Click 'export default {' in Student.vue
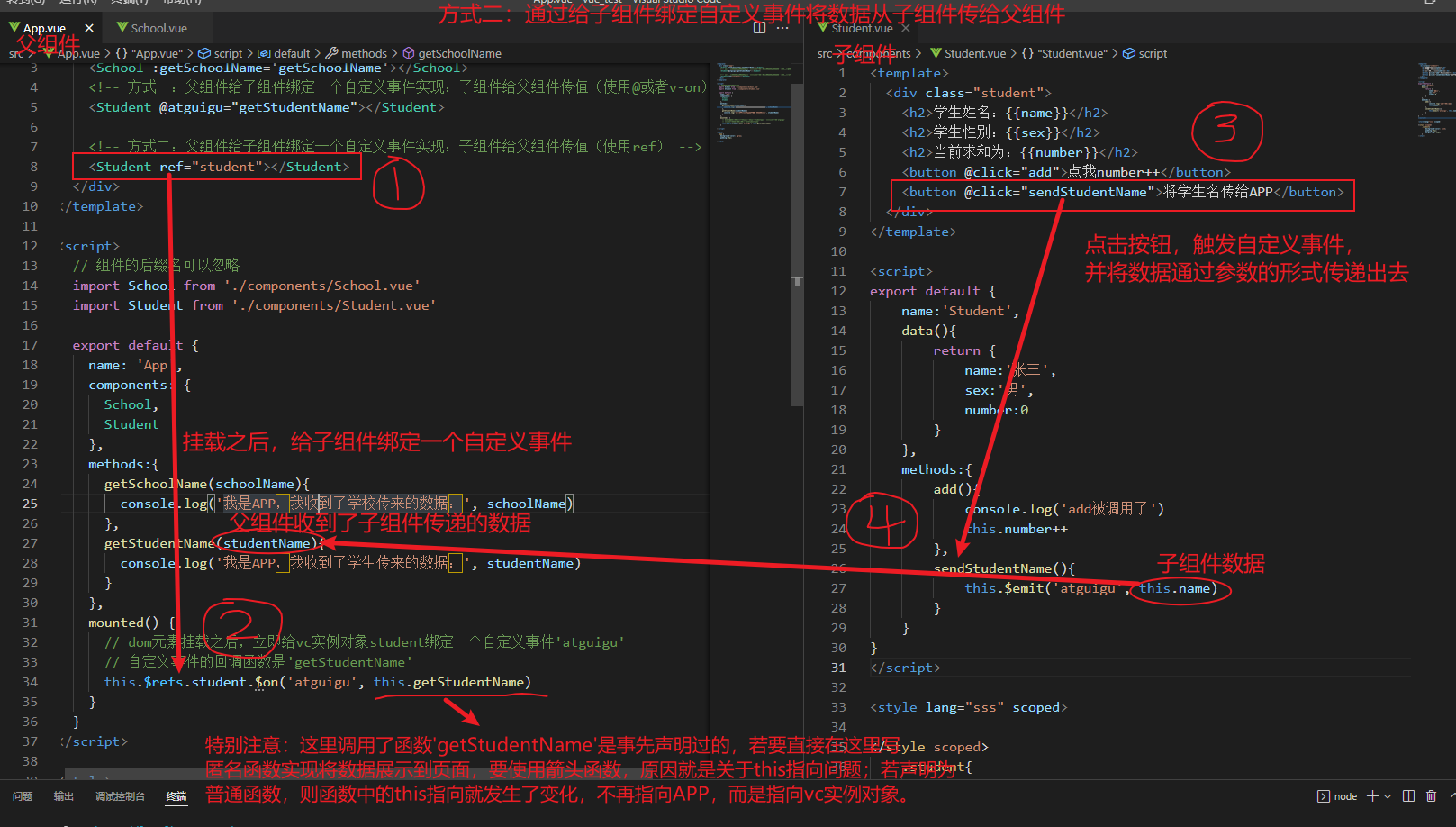The width and height of the screenshot is (1456, 827). [933, 291]
